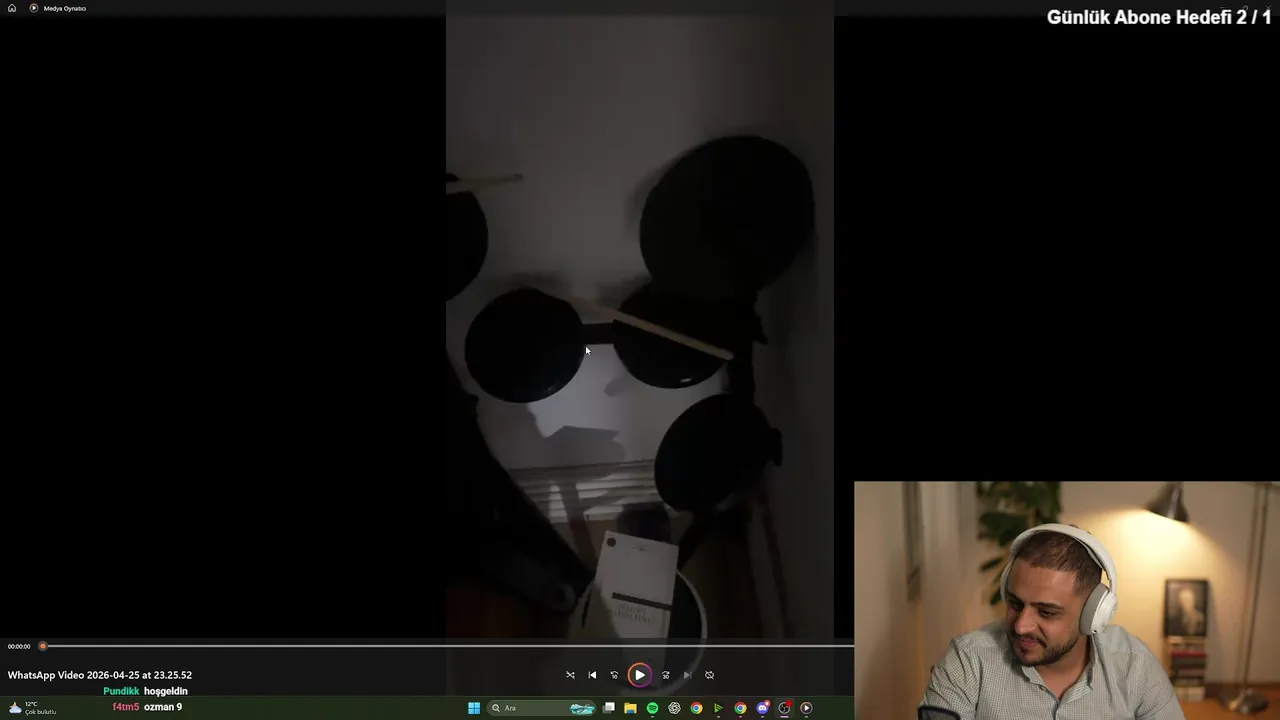
Task: Open the green play-arrow taskbar app
Action: (718, 708)
